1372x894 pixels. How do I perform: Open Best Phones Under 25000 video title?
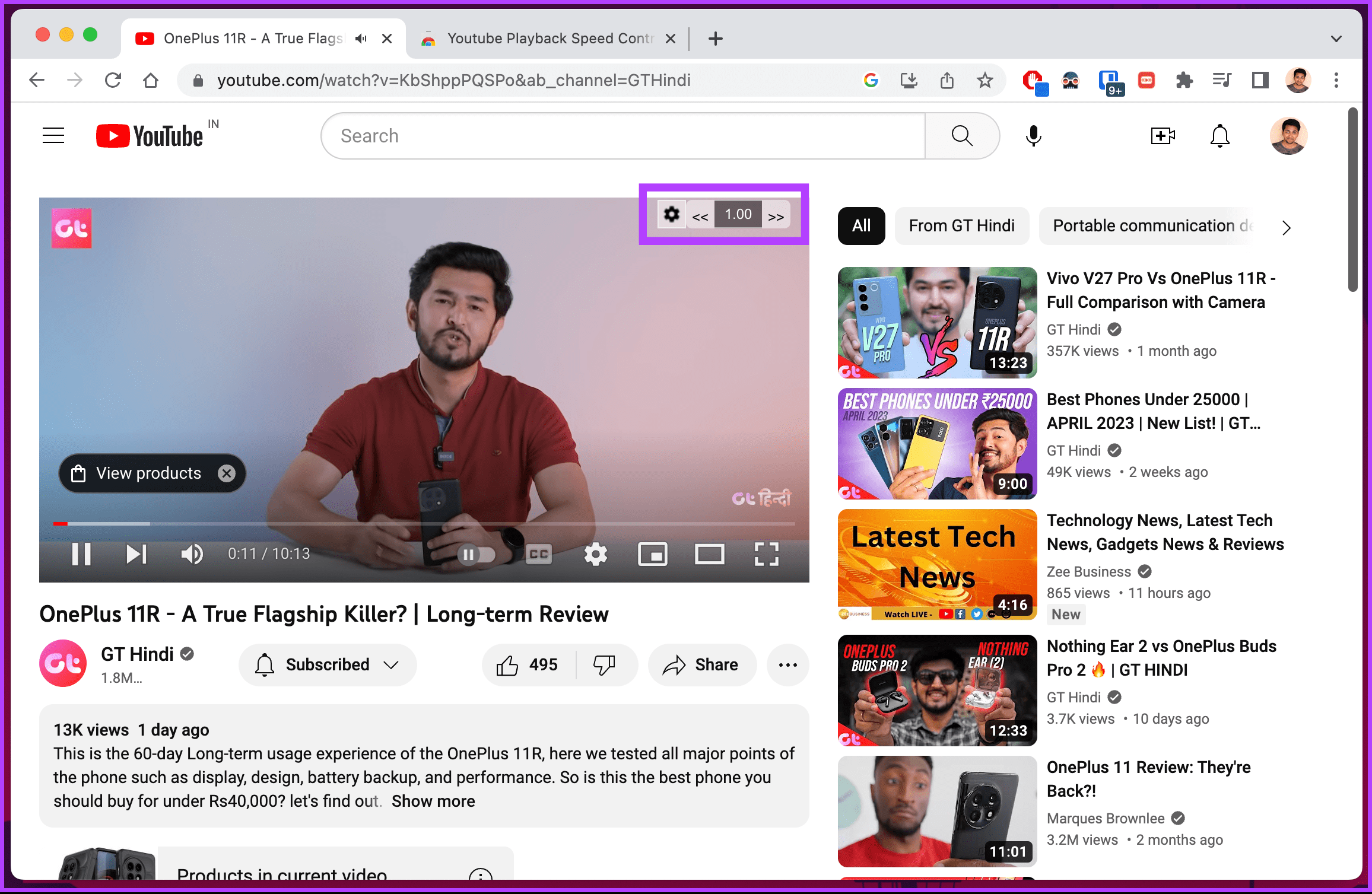[1154, 411]
